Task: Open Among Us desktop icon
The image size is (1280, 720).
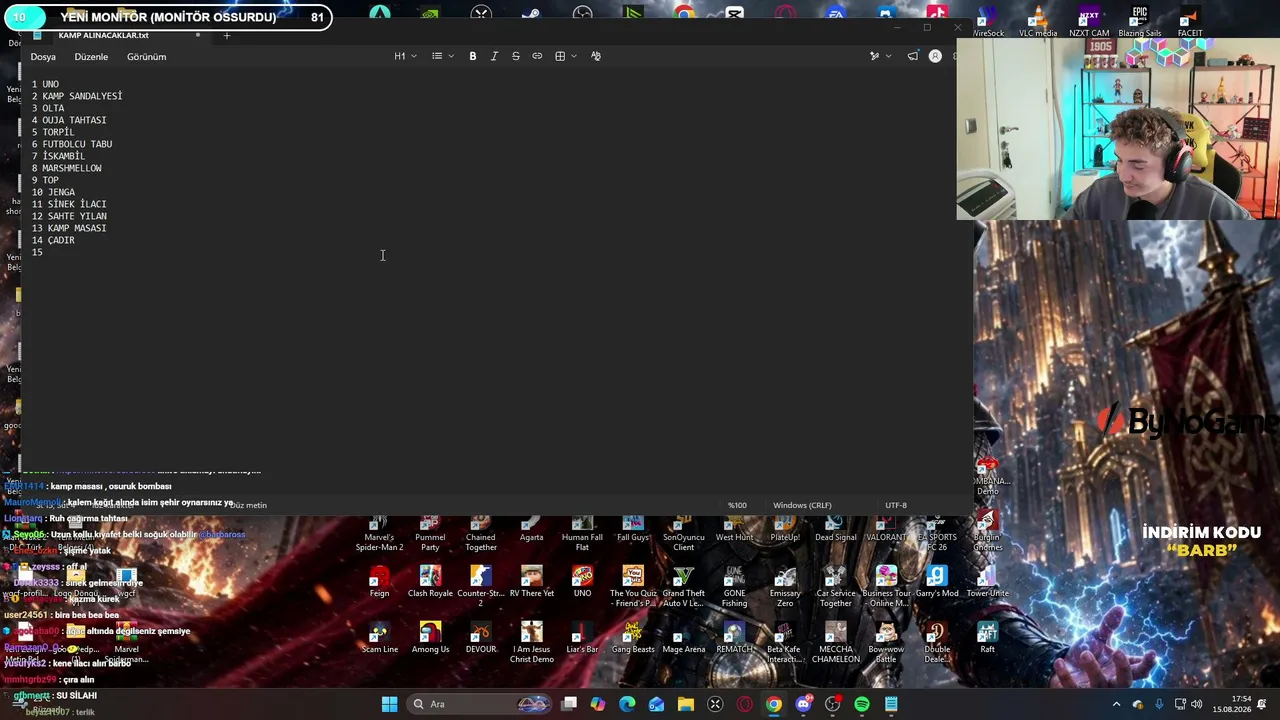Action: (x=430, y=637)
